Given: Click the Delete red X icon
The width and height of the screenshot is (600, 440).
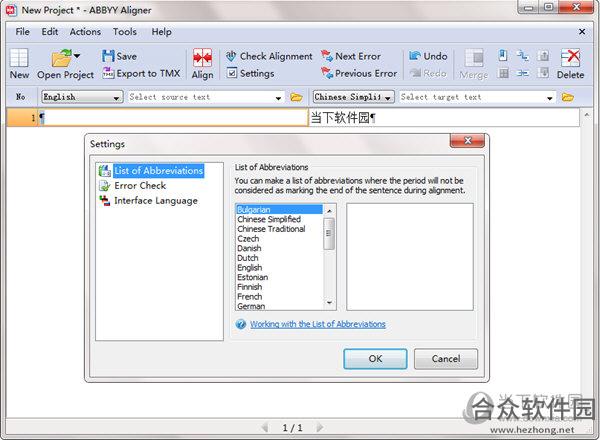Looking at the screenshot, I should point(570,58).
